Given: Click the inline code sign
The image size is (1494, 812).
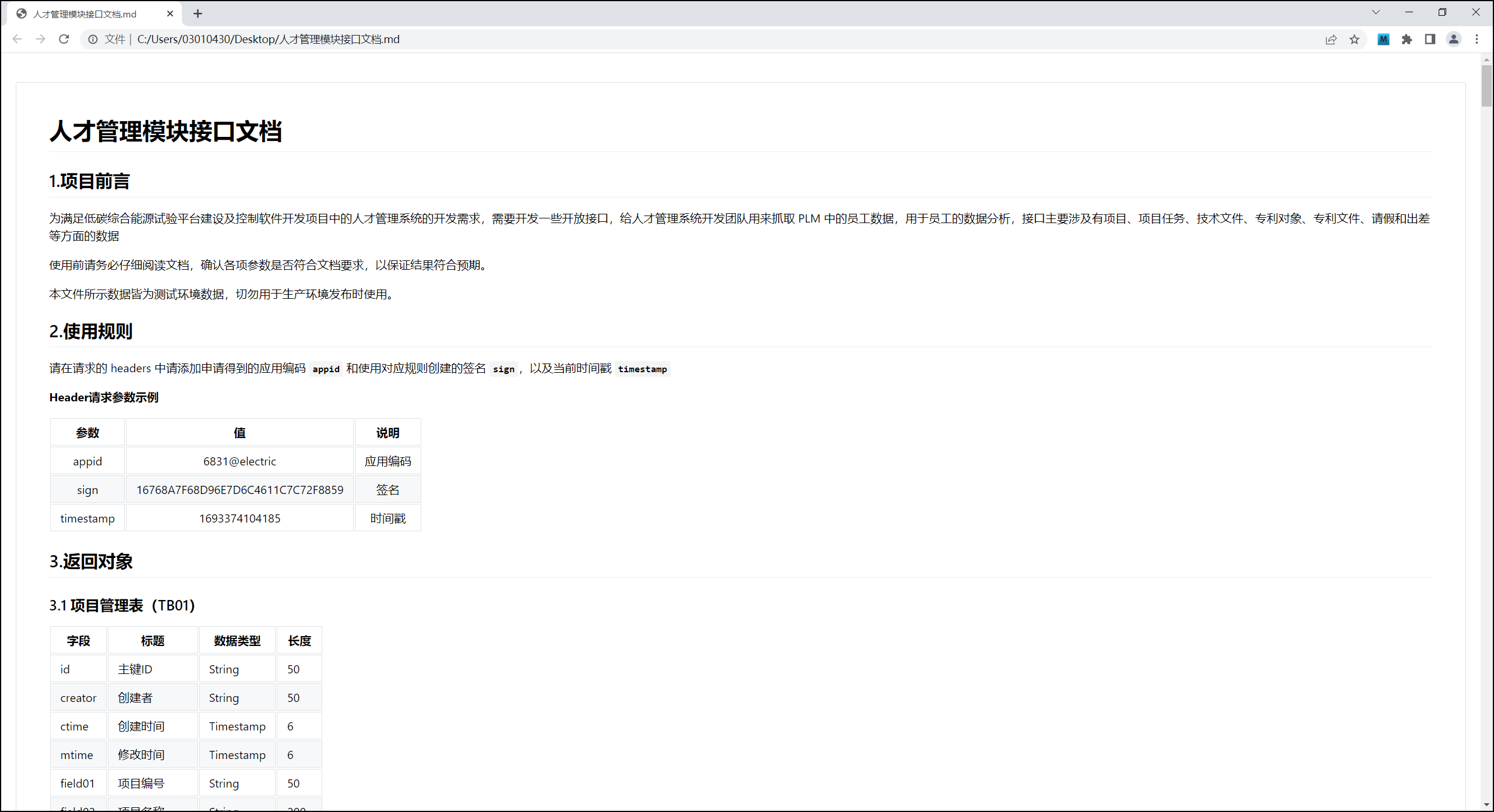Looking at the screenshot, I should point(504,369).
